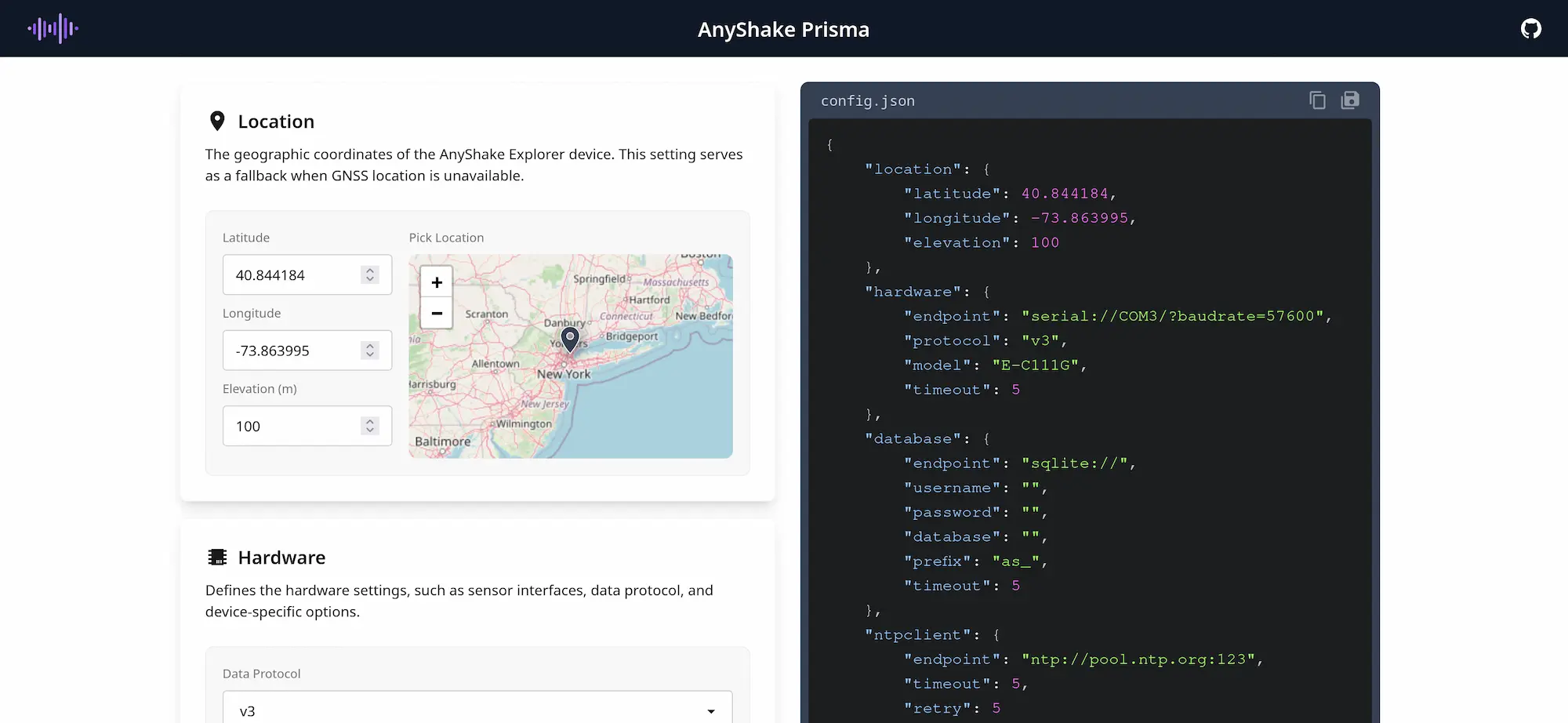Screen dimensions: 1568x723
Task: Click Wilmington on the map
Action: [x=524, y=423]
